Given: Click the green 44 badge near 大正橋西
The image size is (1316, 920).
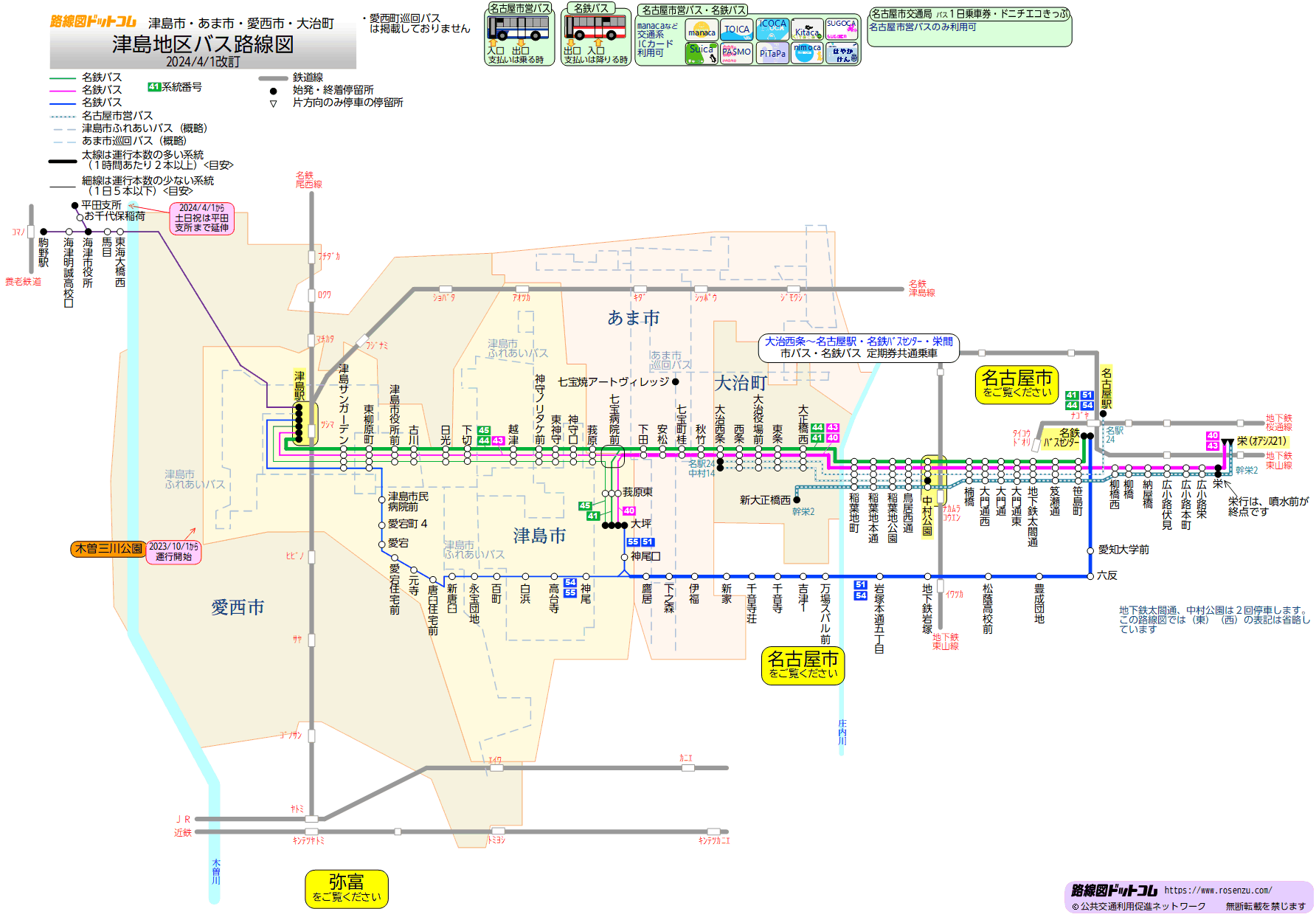Looking at the screenshot, I should [x=817, y=427].
